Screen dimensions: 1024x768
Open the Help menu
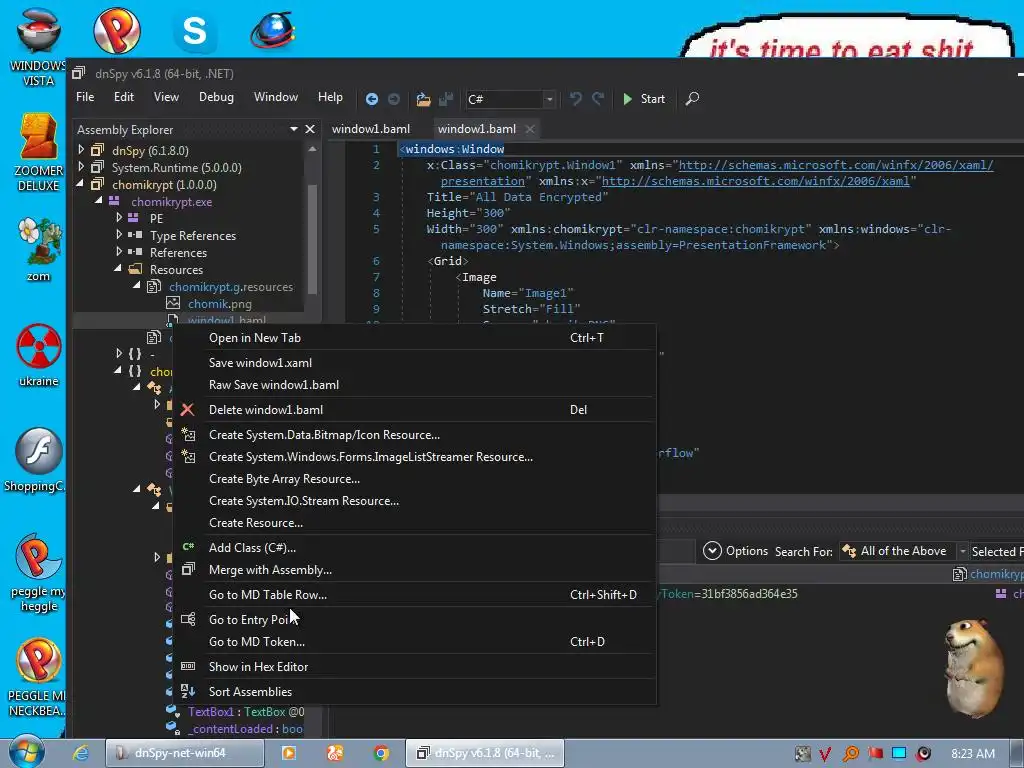pyautogui.click(x=330, y=97)
